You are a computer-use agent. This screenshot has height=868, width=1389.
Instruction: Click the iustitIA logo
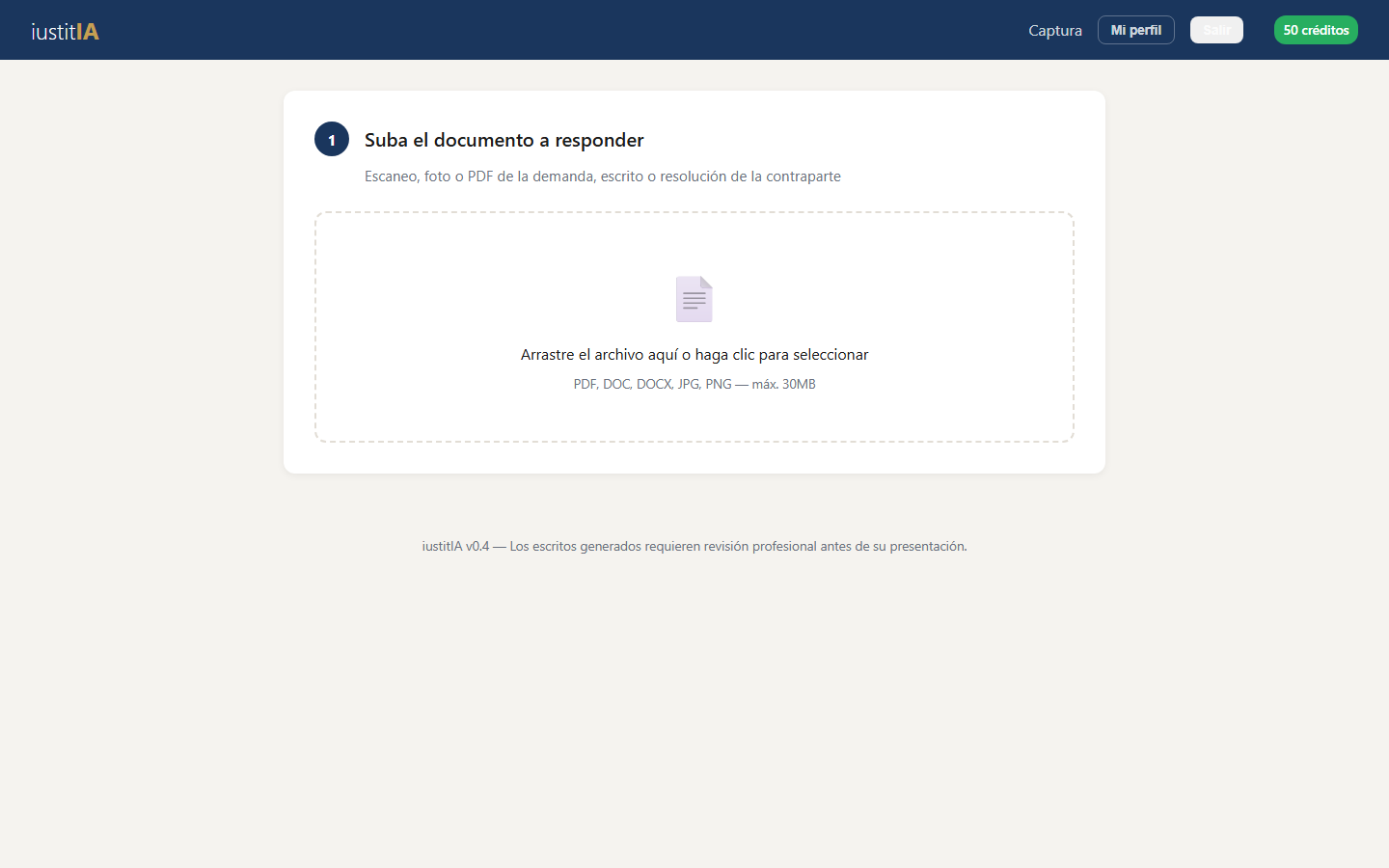65,31
